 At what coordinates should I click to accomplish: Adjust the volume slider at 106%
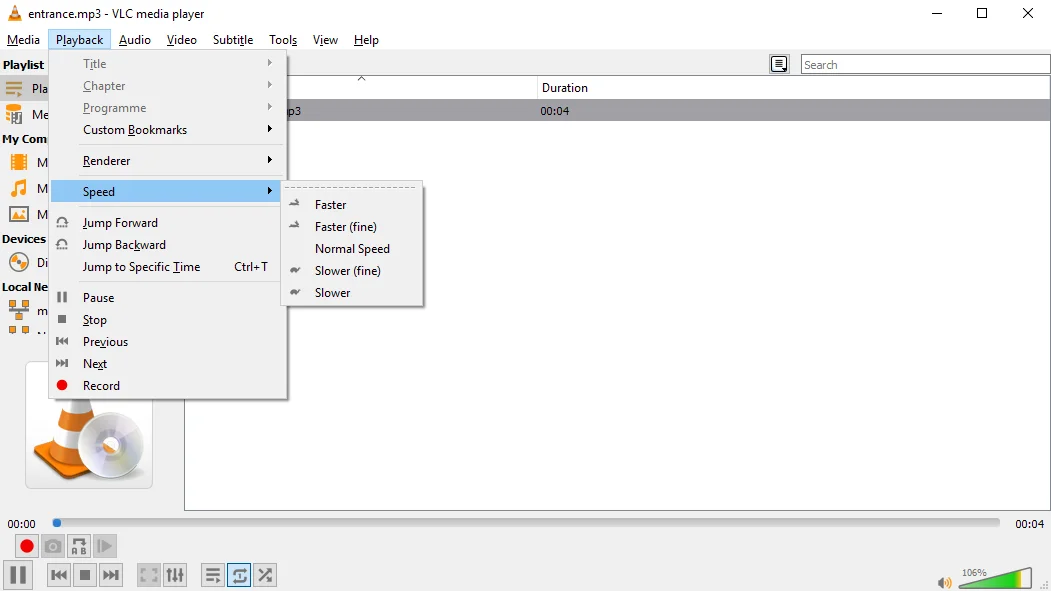995,578
